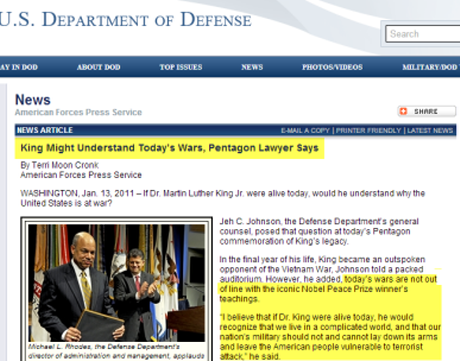The width and height of the screenshot is (460, 361).
Task: Click the 'News' page heading
Action: 33,100
